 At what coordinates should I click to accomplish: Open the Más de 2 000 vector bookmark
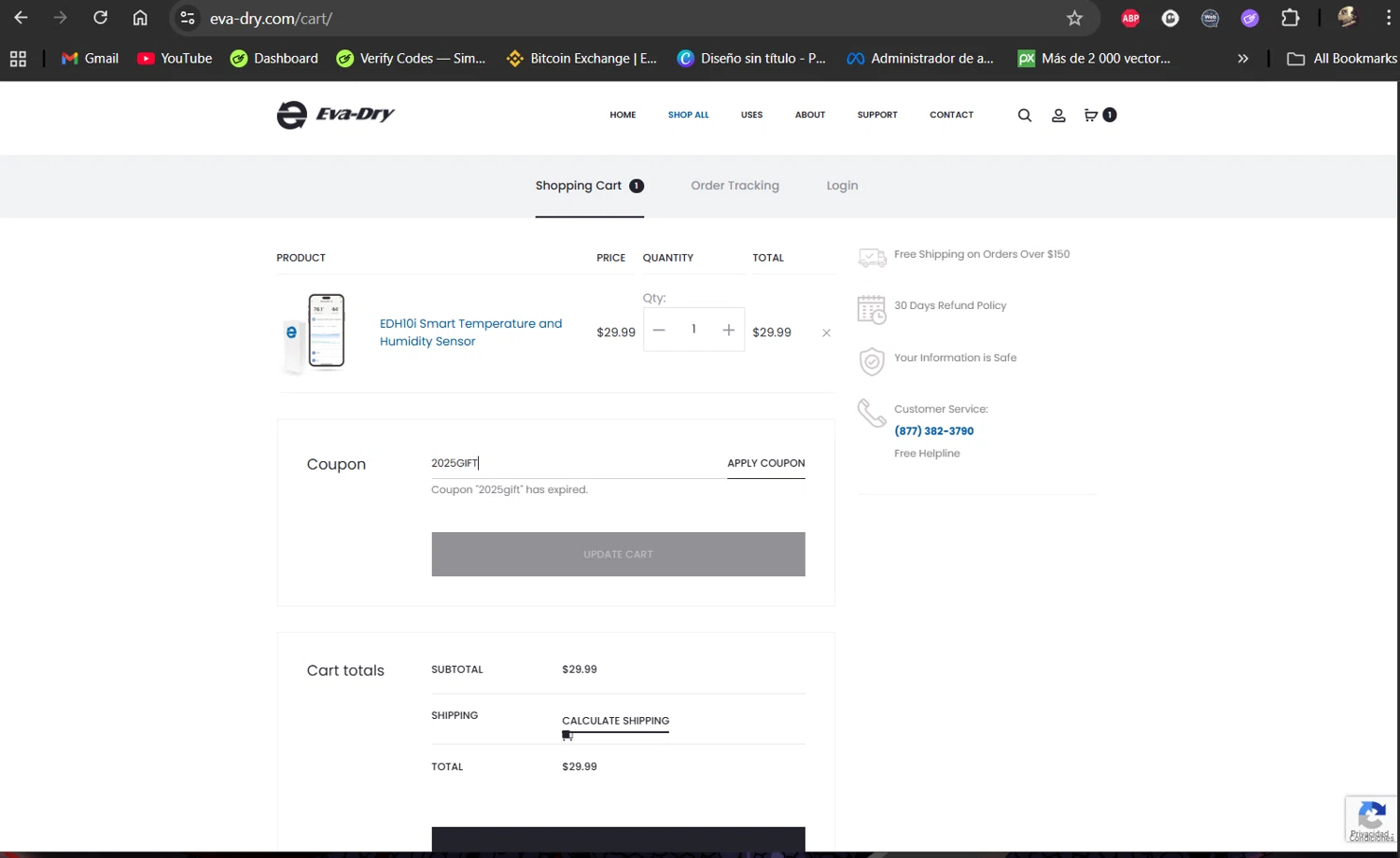click(x=1094, y=58)
